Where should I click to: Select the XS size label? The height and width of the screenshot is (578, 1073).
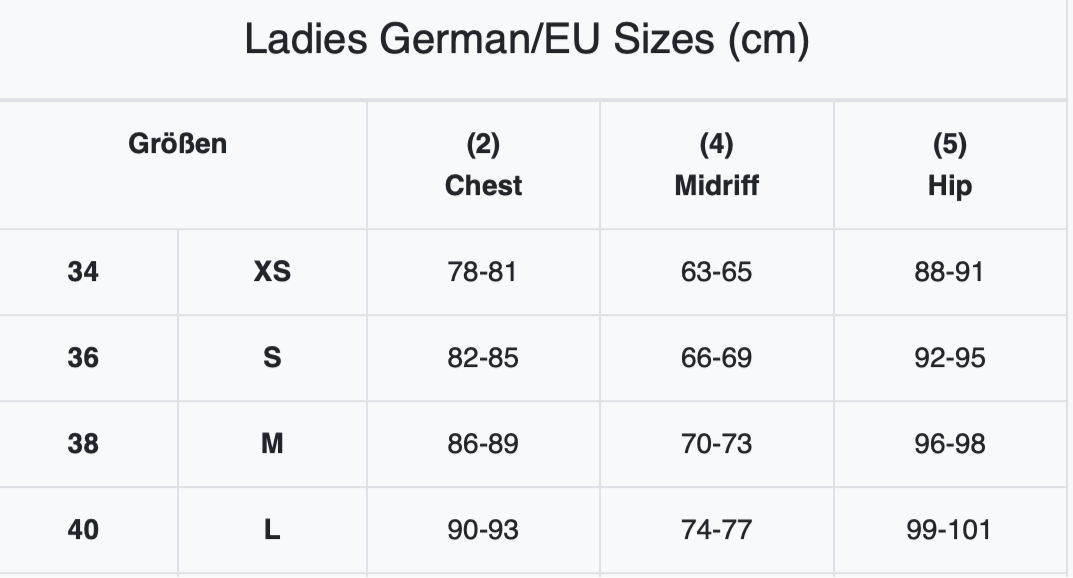[272, 272]
